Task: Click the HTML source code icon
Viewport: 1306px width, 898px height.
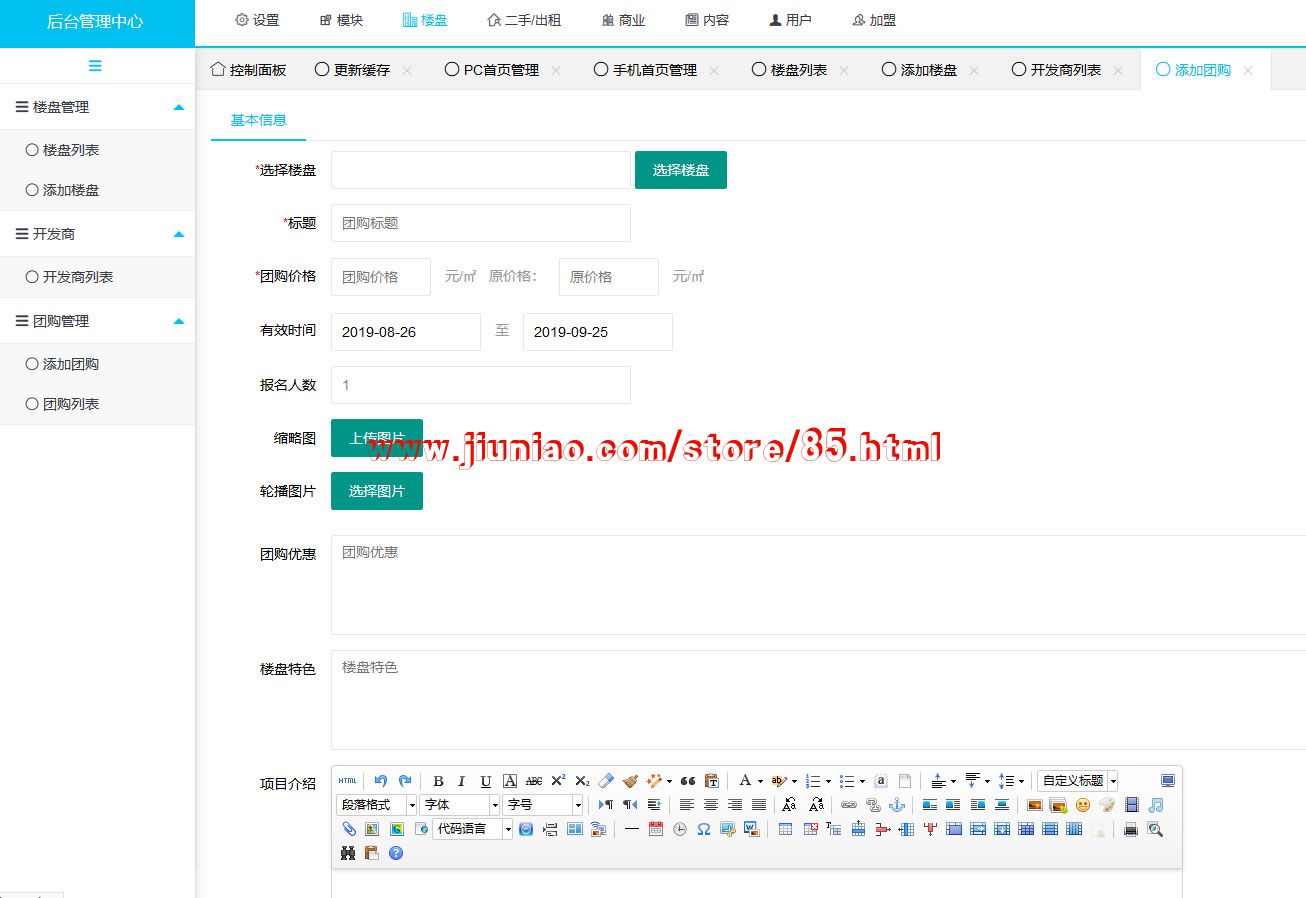Action: point(347,781)
